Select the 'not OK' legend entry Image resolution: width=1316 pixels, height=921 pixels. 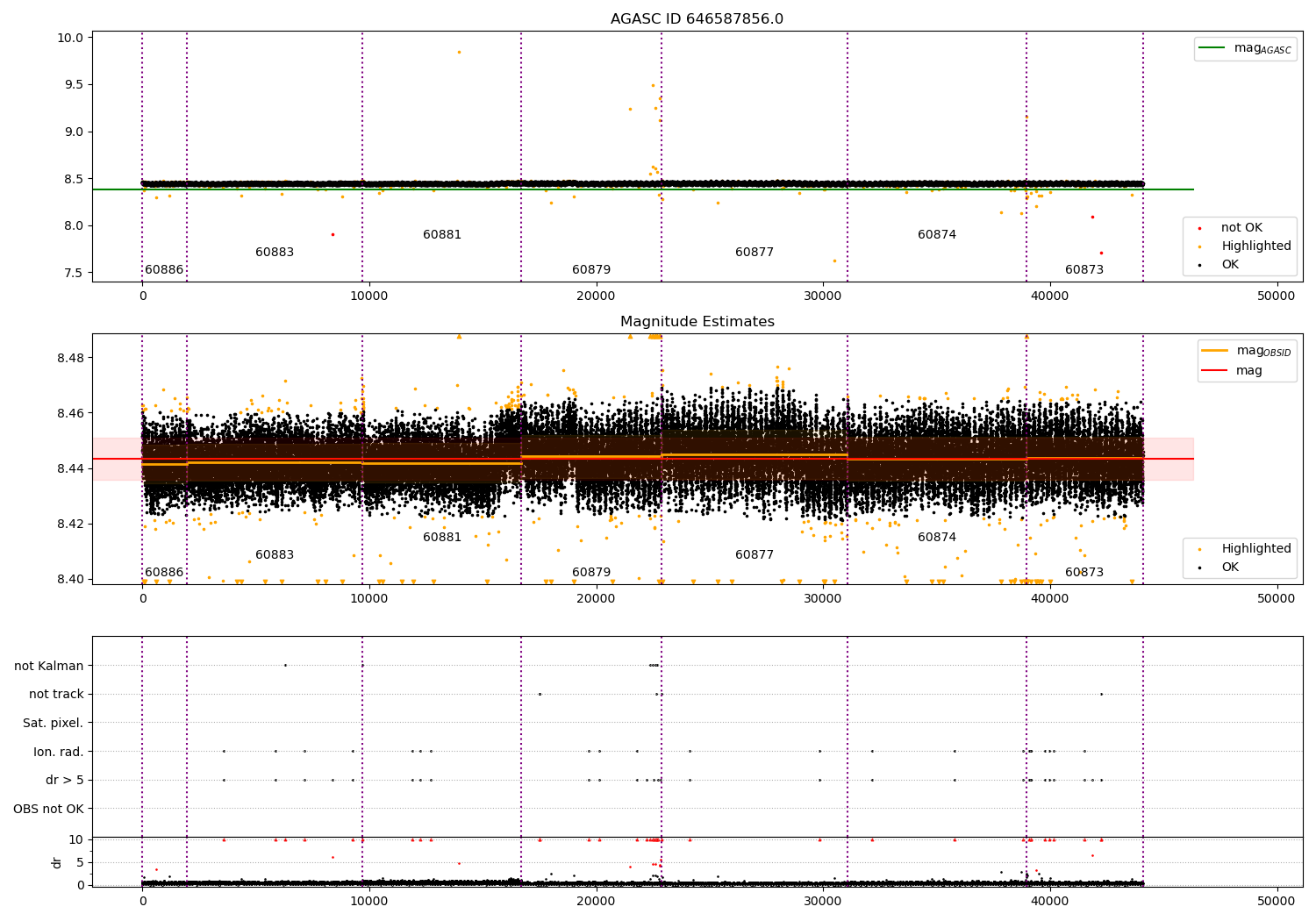click(x=1241, y=228)
